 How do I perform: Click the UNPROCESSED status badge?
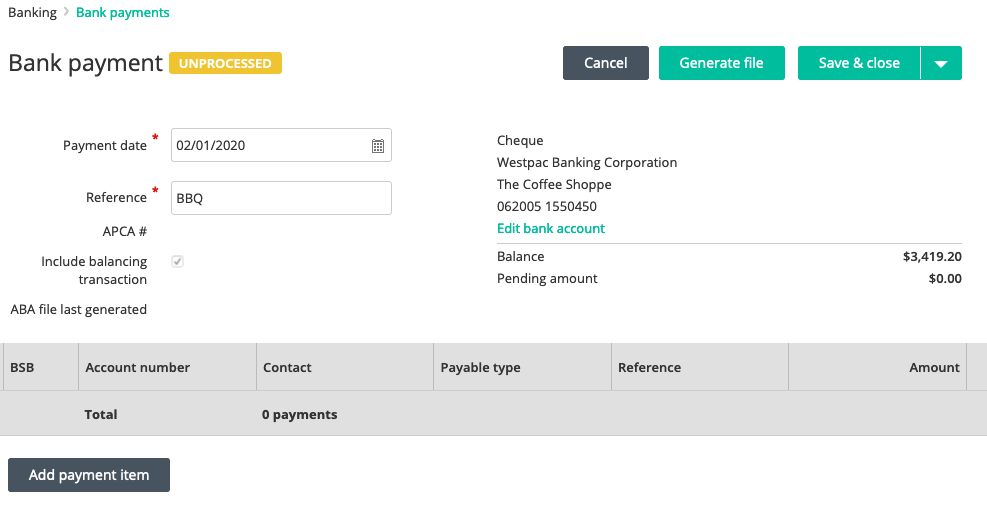(x=225, y=63)
